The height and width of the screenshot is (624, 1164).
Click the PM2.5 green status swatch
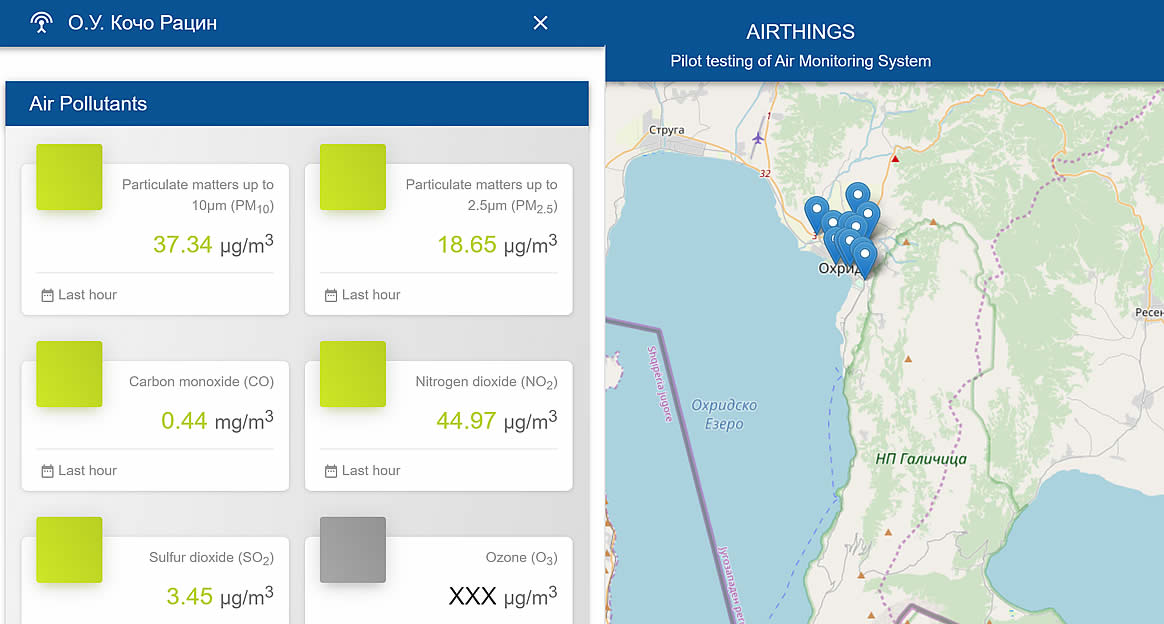(353, 177)
